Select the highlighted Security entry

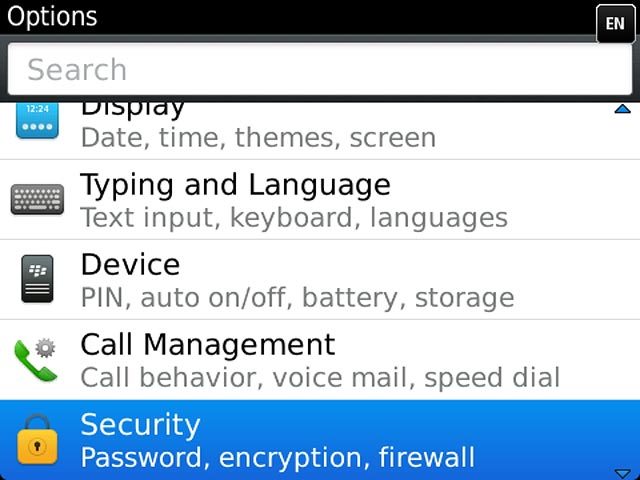pos(320,440)
